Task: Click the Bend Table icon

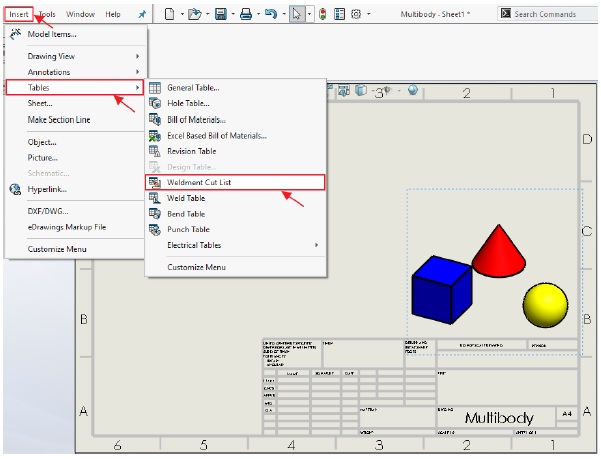Action: (155, 214)
